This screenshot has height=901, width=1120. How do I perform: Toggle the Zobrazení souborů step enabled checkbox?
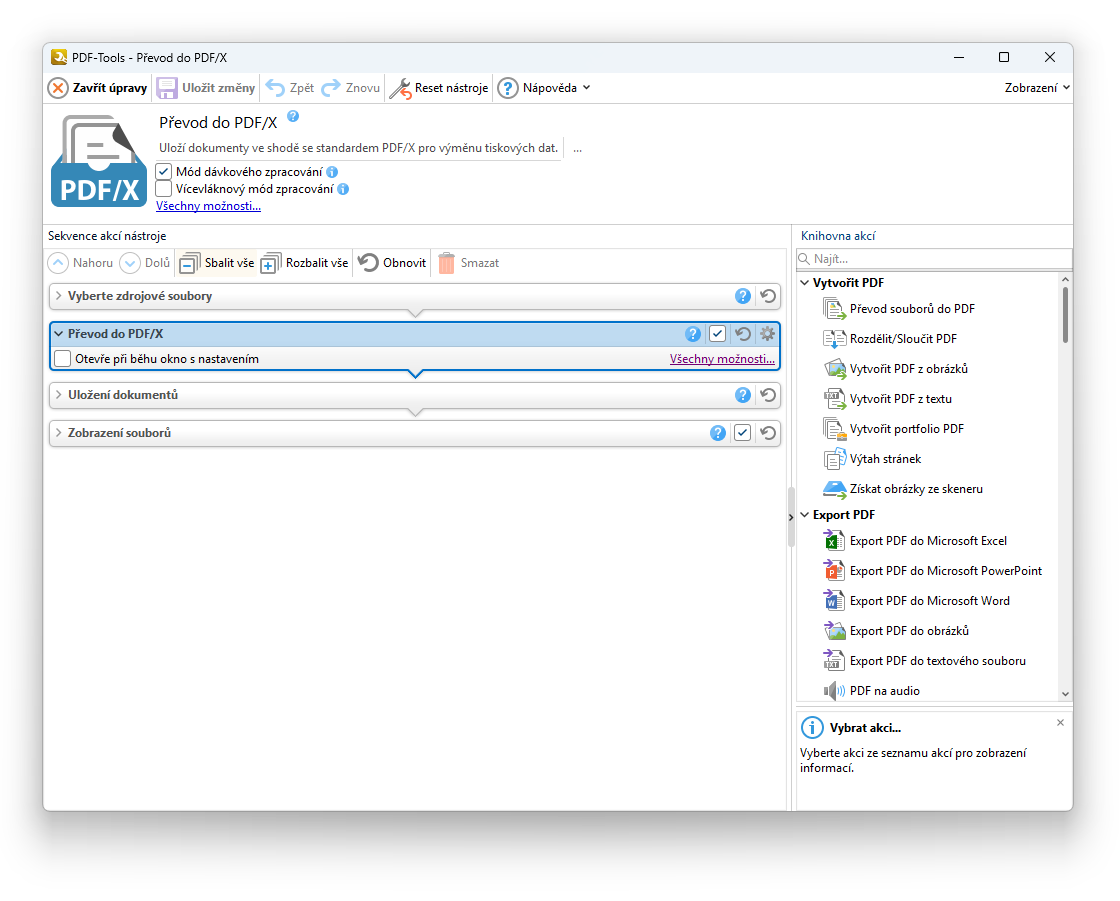tap(743, 433)
